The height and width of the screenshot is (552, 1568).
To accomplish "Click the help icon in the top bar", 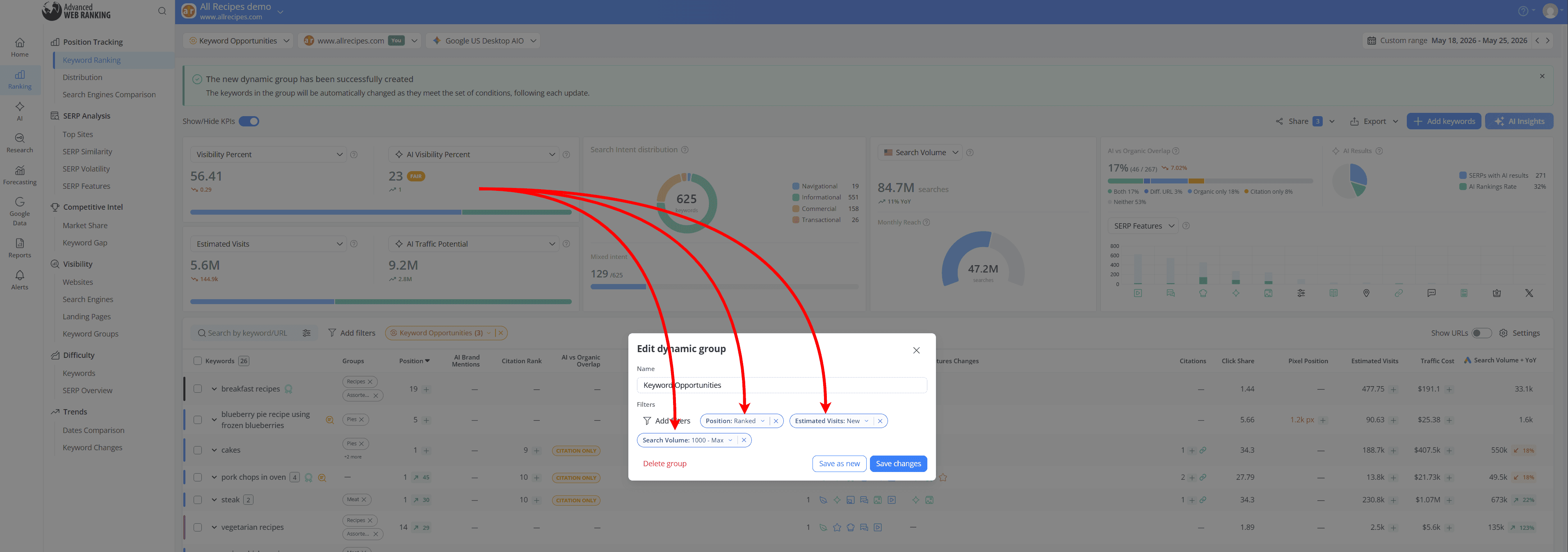I will [1523, 11].
